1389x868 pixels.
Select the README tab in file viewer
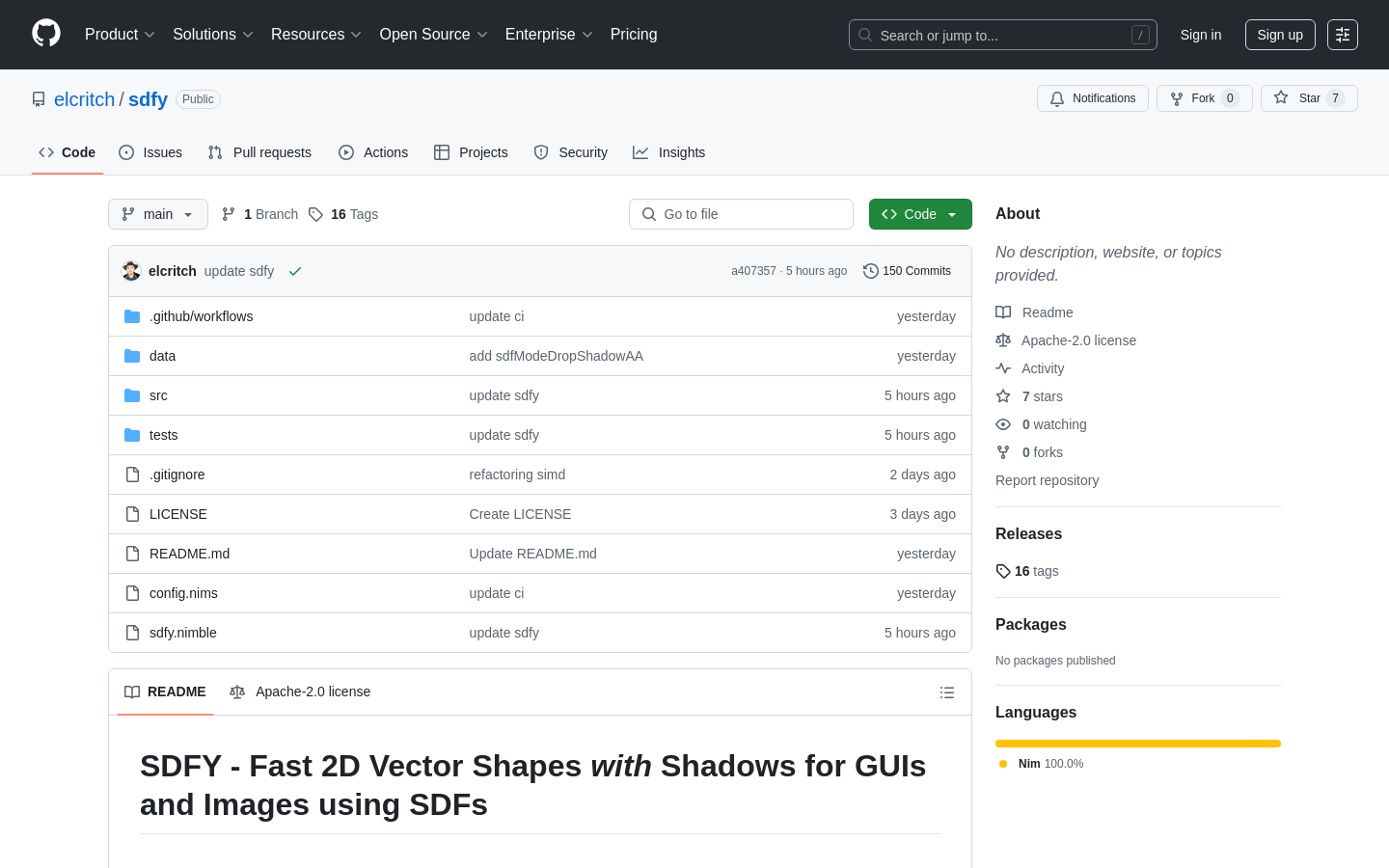pyautogui.click(x=165, y=692)
